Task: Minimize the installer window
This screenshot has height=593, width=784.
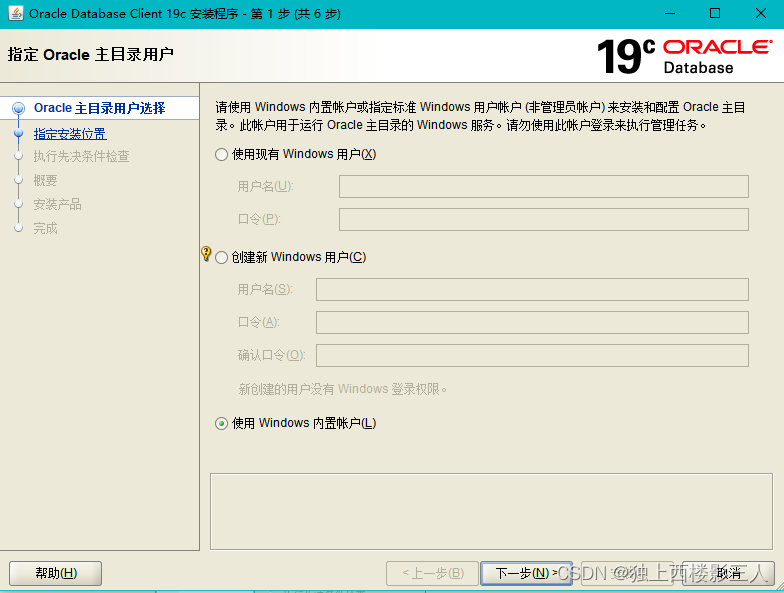Action: click(670, 14)
